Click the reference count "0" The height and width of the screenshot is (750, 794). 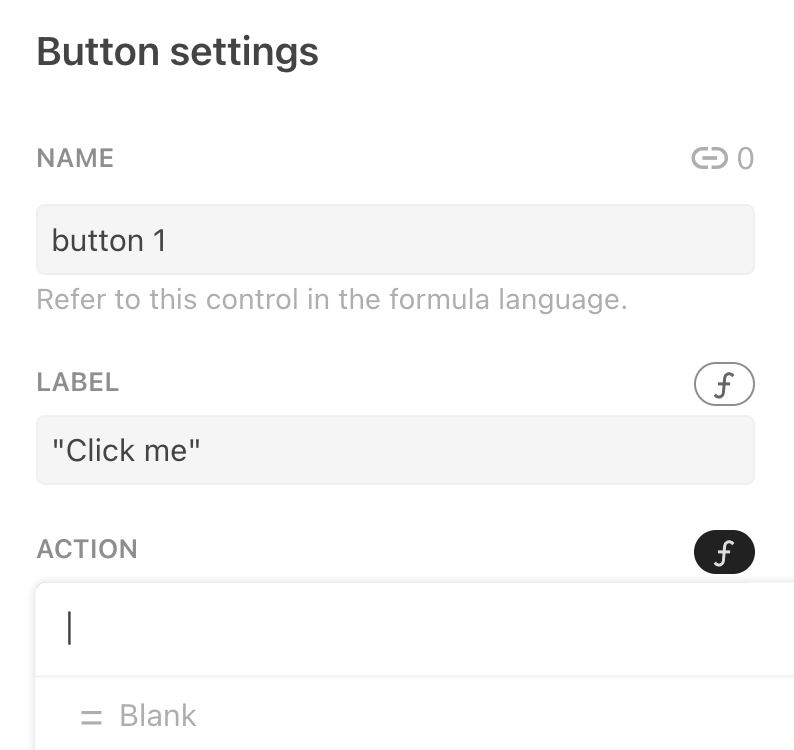(745, 158)
